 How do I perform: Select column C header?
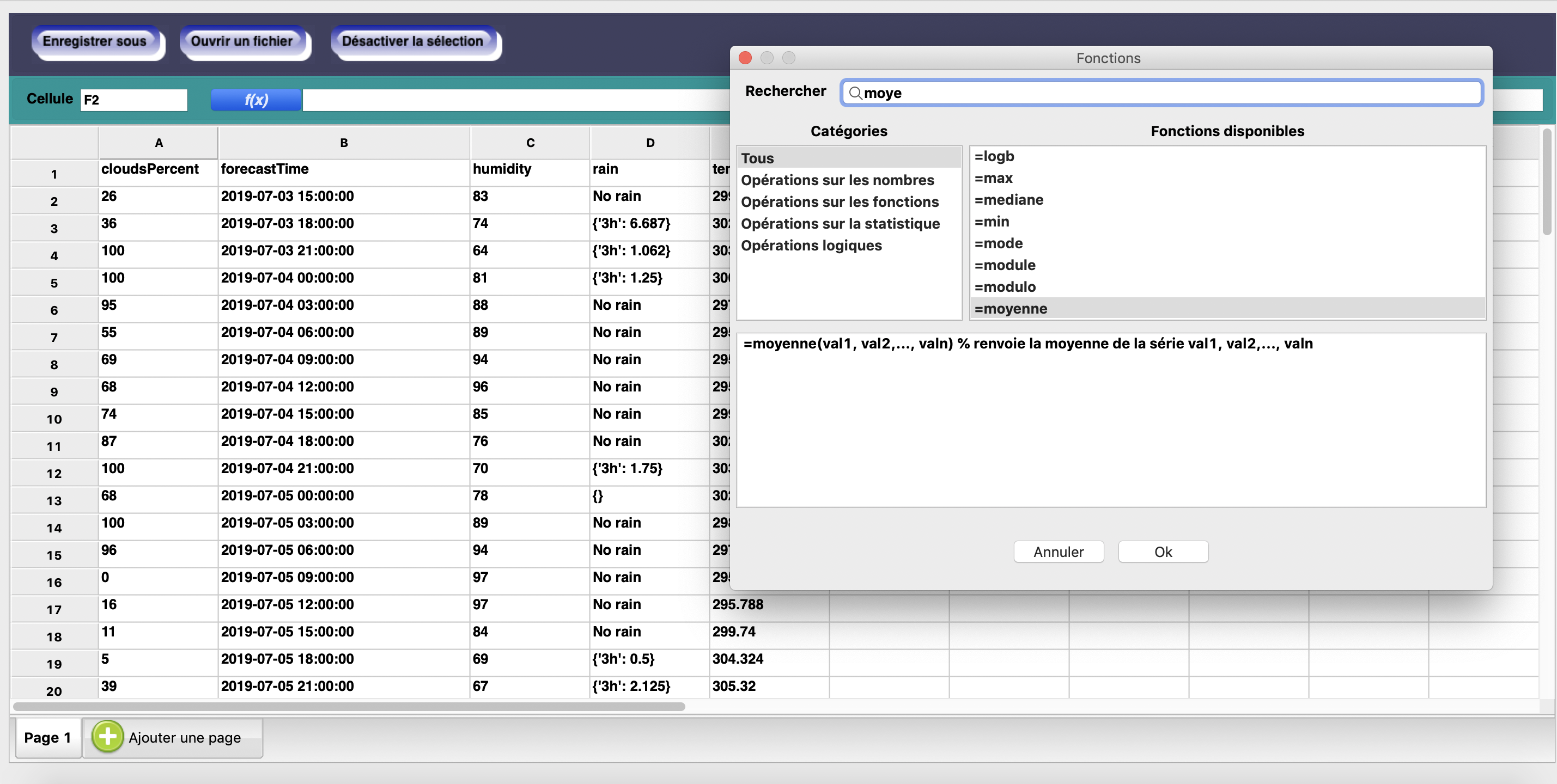click(530, 143)
